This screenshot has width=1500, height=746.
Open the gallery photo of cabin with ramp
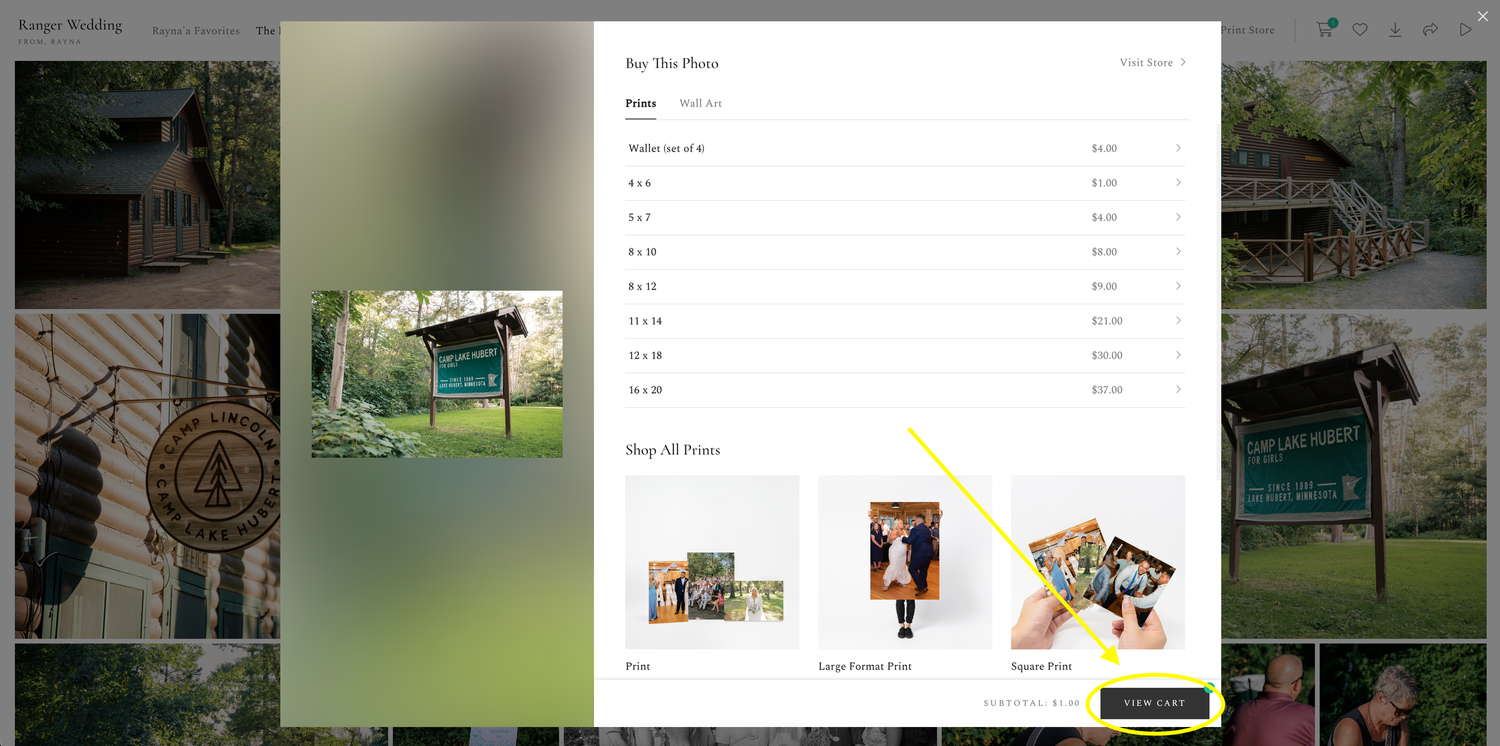point(1354,185)
